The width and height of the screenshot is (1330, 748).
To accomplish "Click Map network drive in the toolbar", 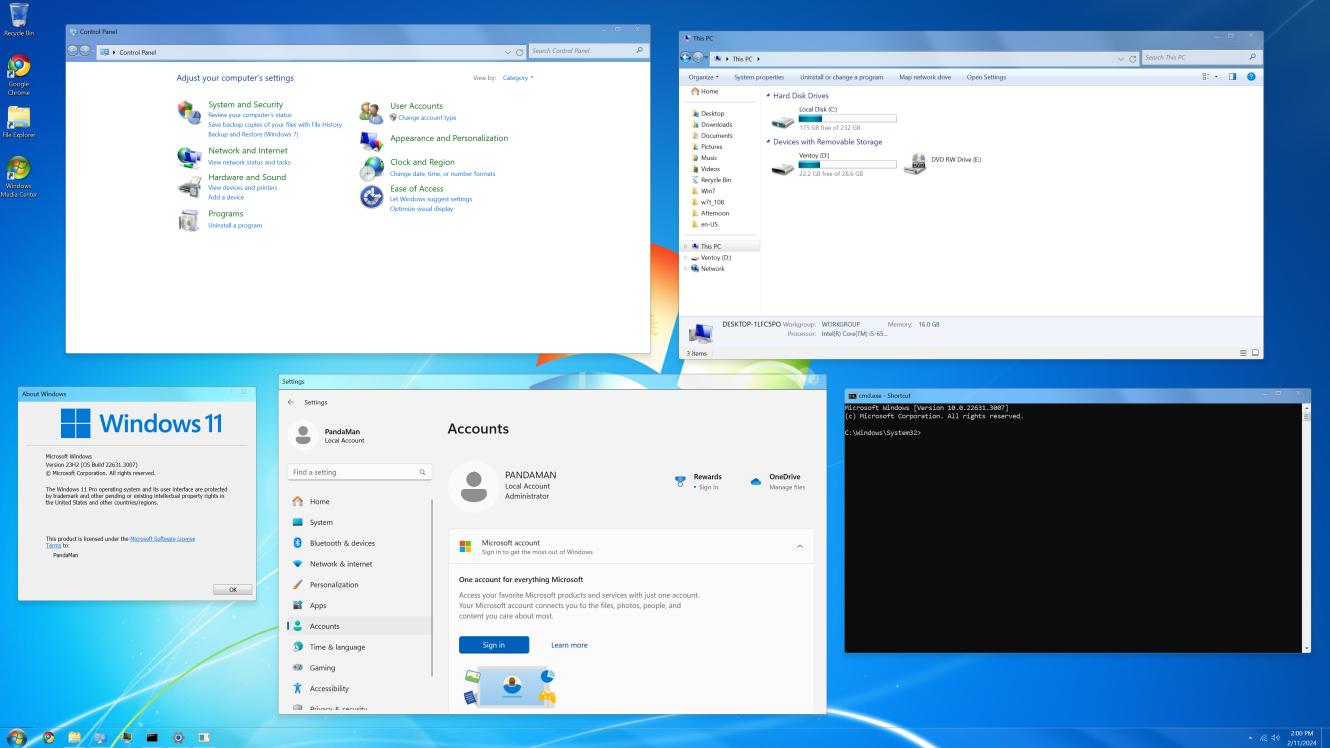I will [x=924, y=77].
